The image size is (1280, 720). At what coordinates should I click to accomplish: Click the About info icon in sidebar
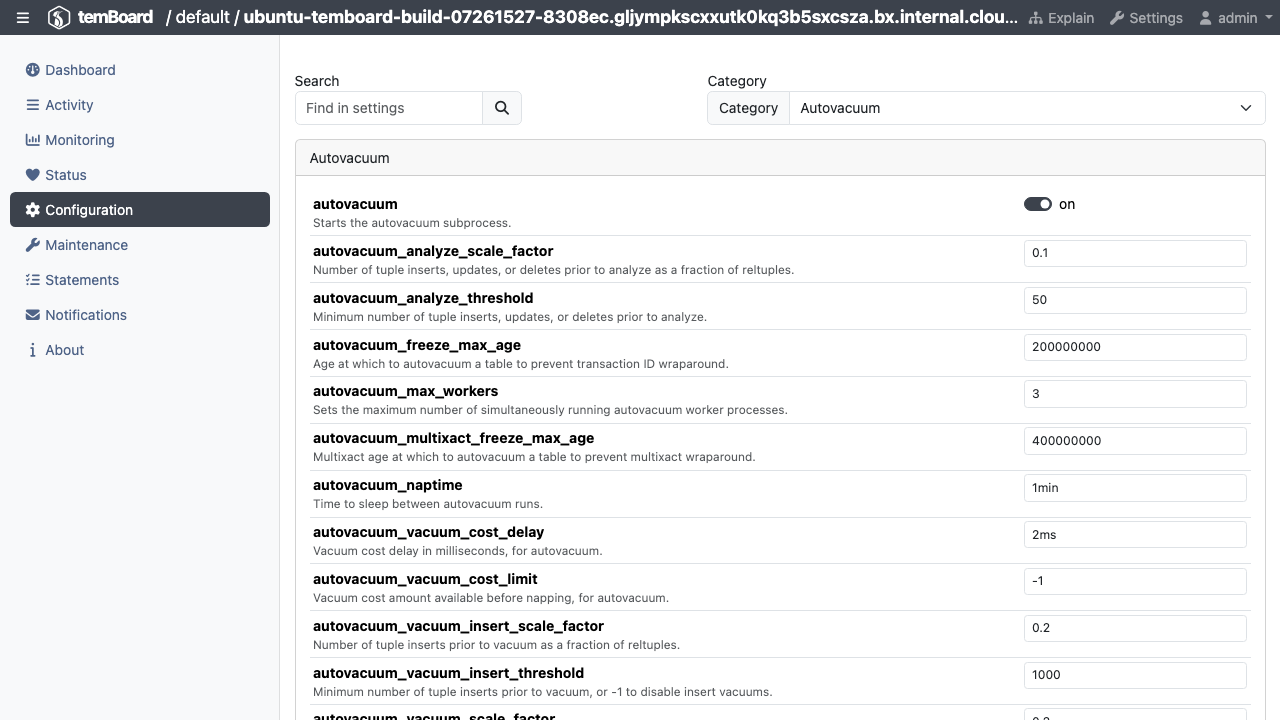point(32,350)
